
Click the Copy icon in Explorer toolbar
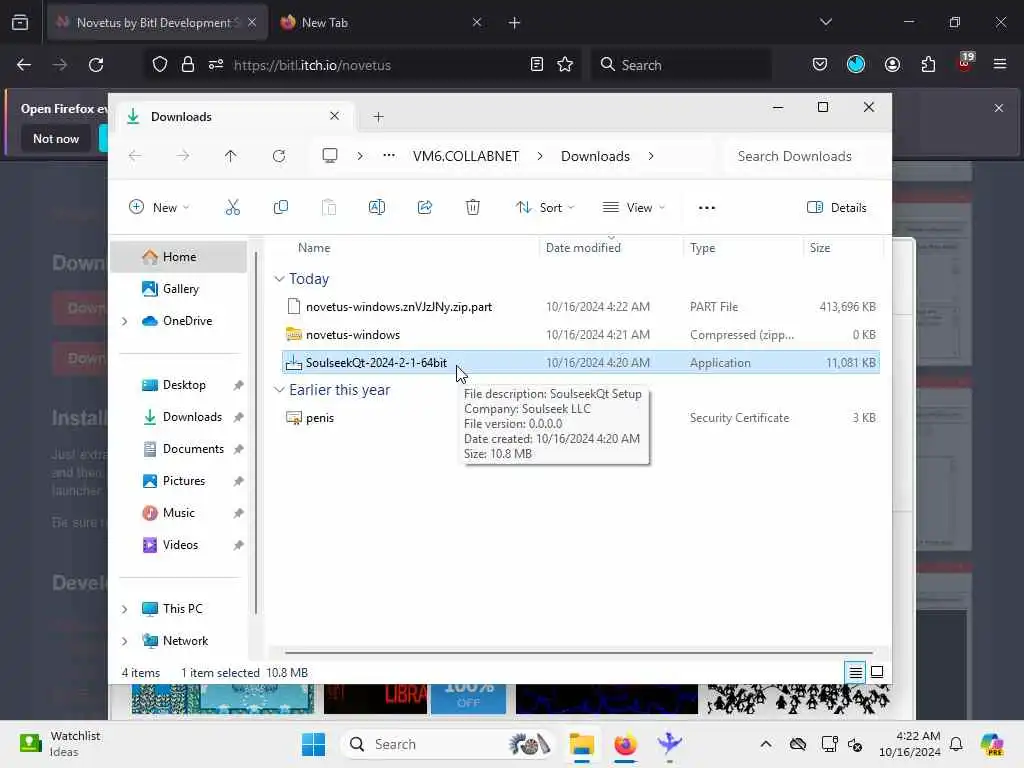(281, 208)
